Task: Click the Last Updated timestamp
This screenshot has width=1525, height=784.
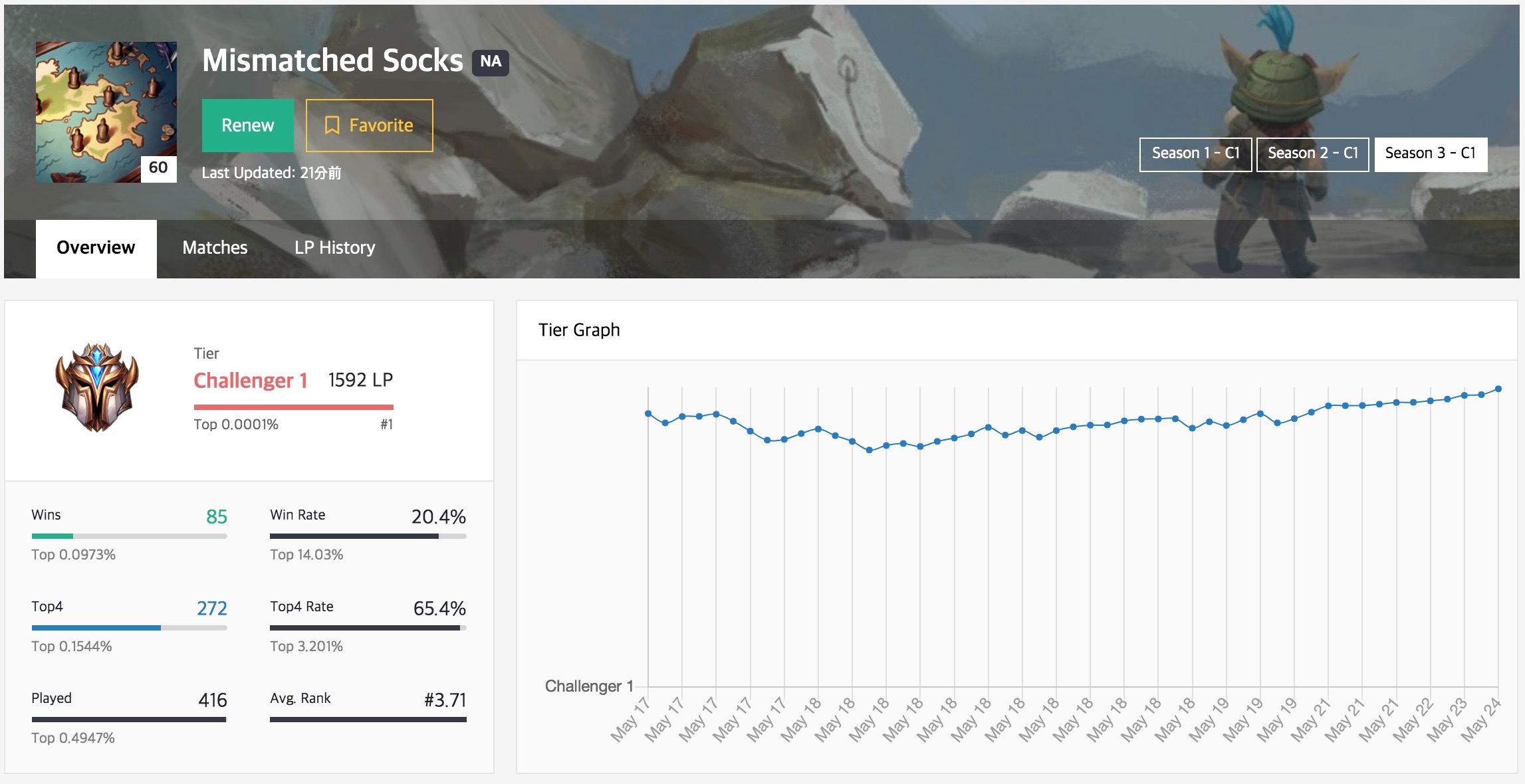Action: (x=271, y=173)
